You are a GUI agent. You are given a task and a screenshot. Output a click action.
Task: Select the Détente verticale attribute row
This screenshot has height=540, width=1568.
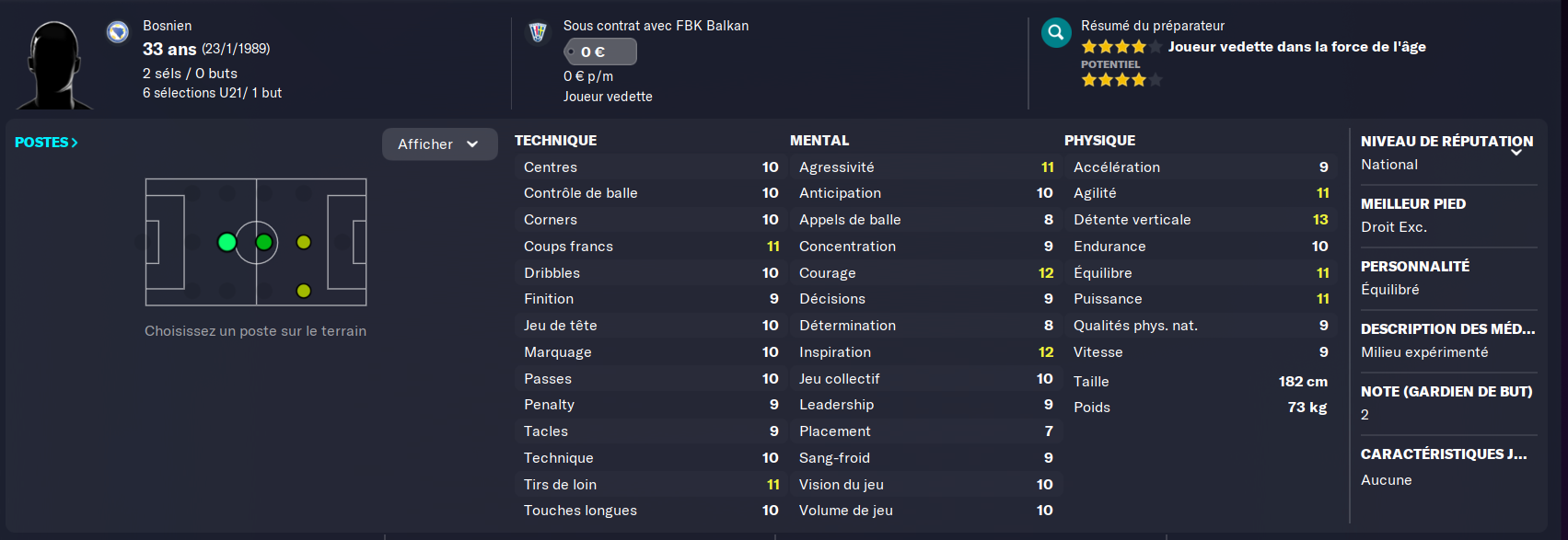pos(1200,220)
